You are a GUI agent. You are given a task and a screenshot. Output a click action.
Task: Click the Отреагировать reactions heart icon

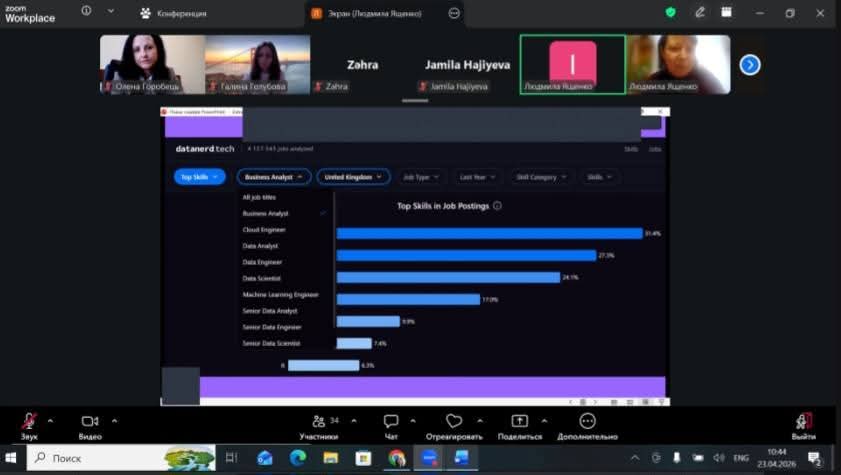point(454,421)
